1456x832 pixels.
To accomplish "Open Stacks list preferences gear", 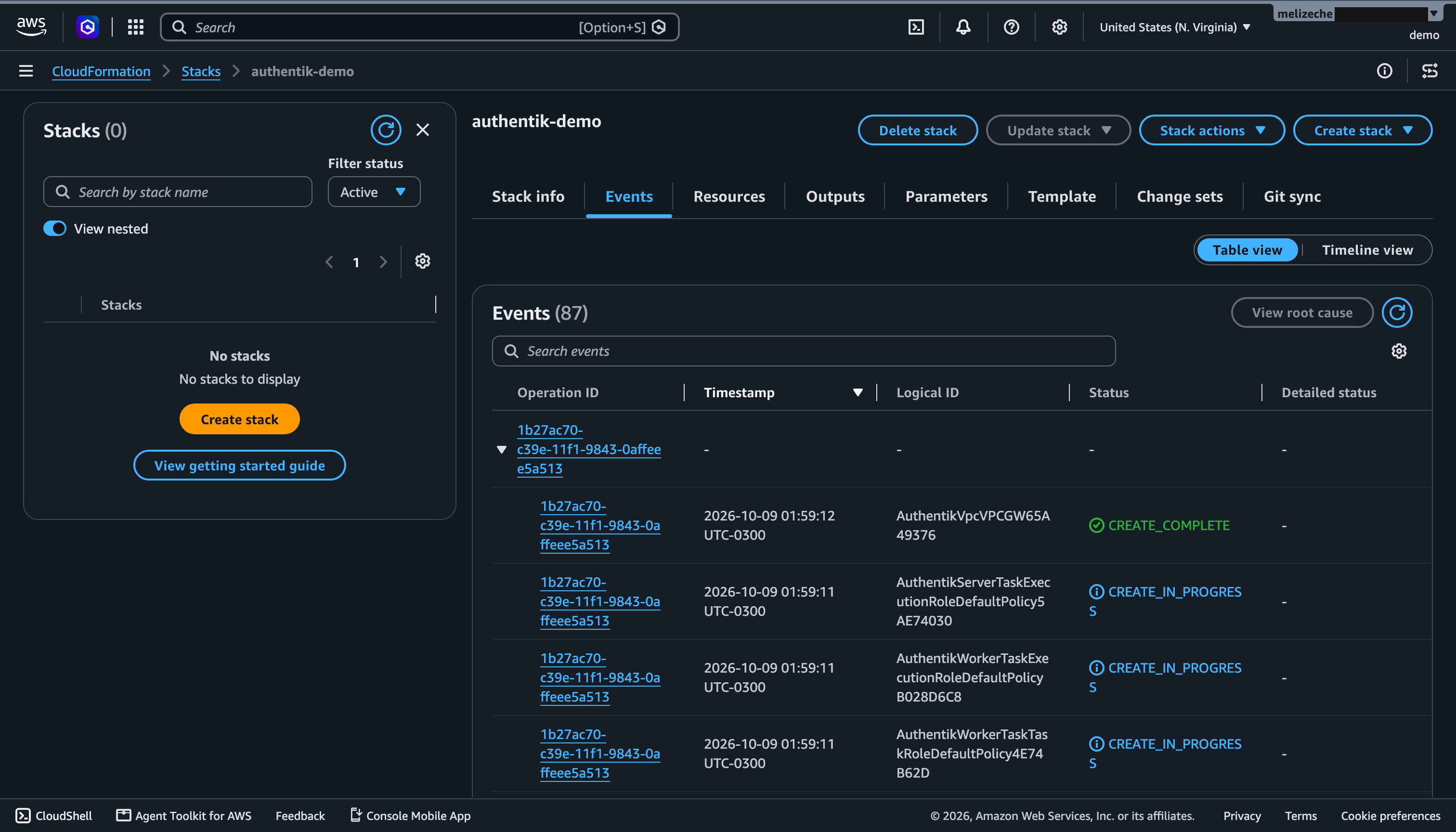I will click(422, 261).
